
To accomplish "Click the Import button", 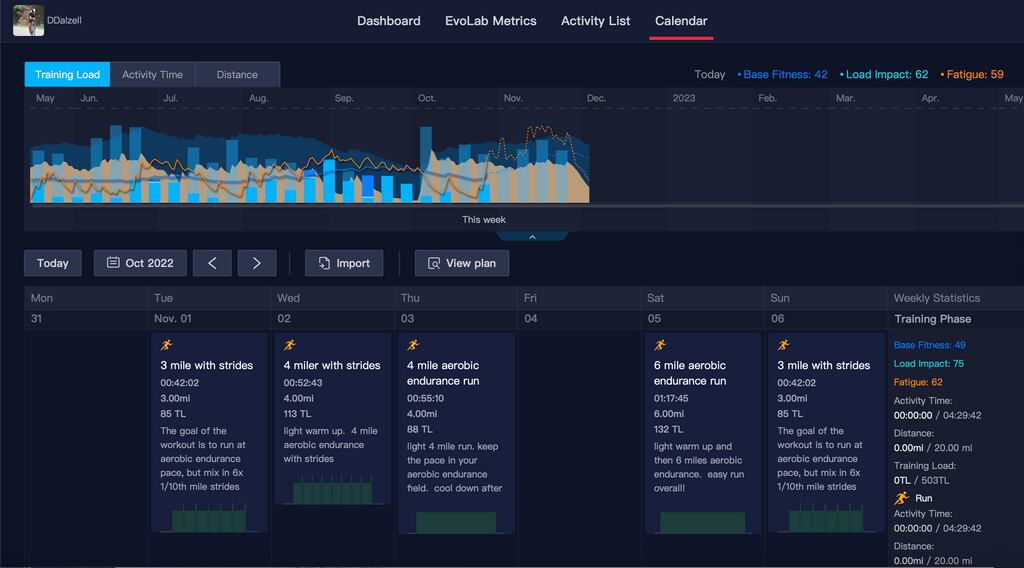I will click(x=344, y=263).
